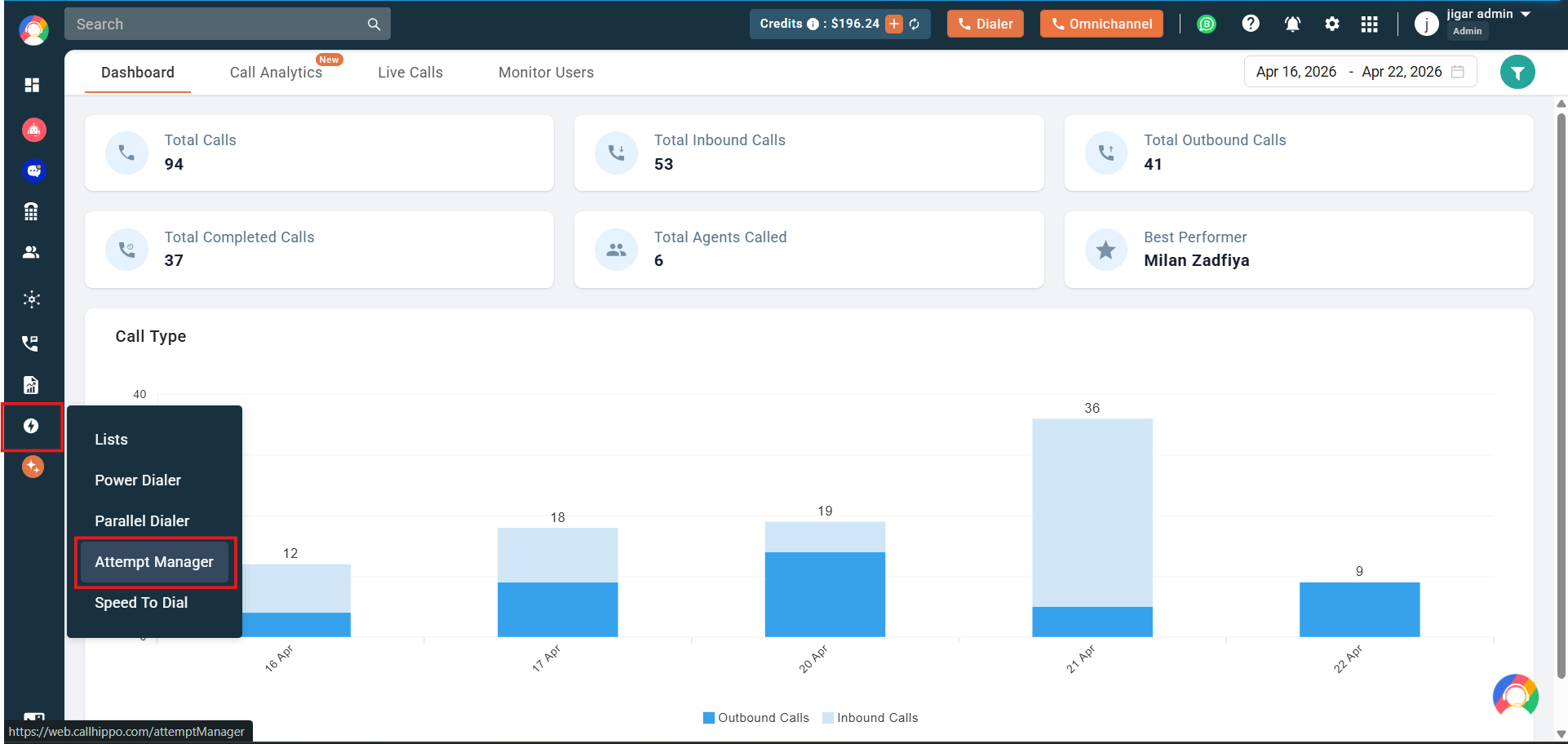Open the CallHippo chat widget bubble
The width and height of the screenshot is (1568, 744).
click(x=1516, y=696)
